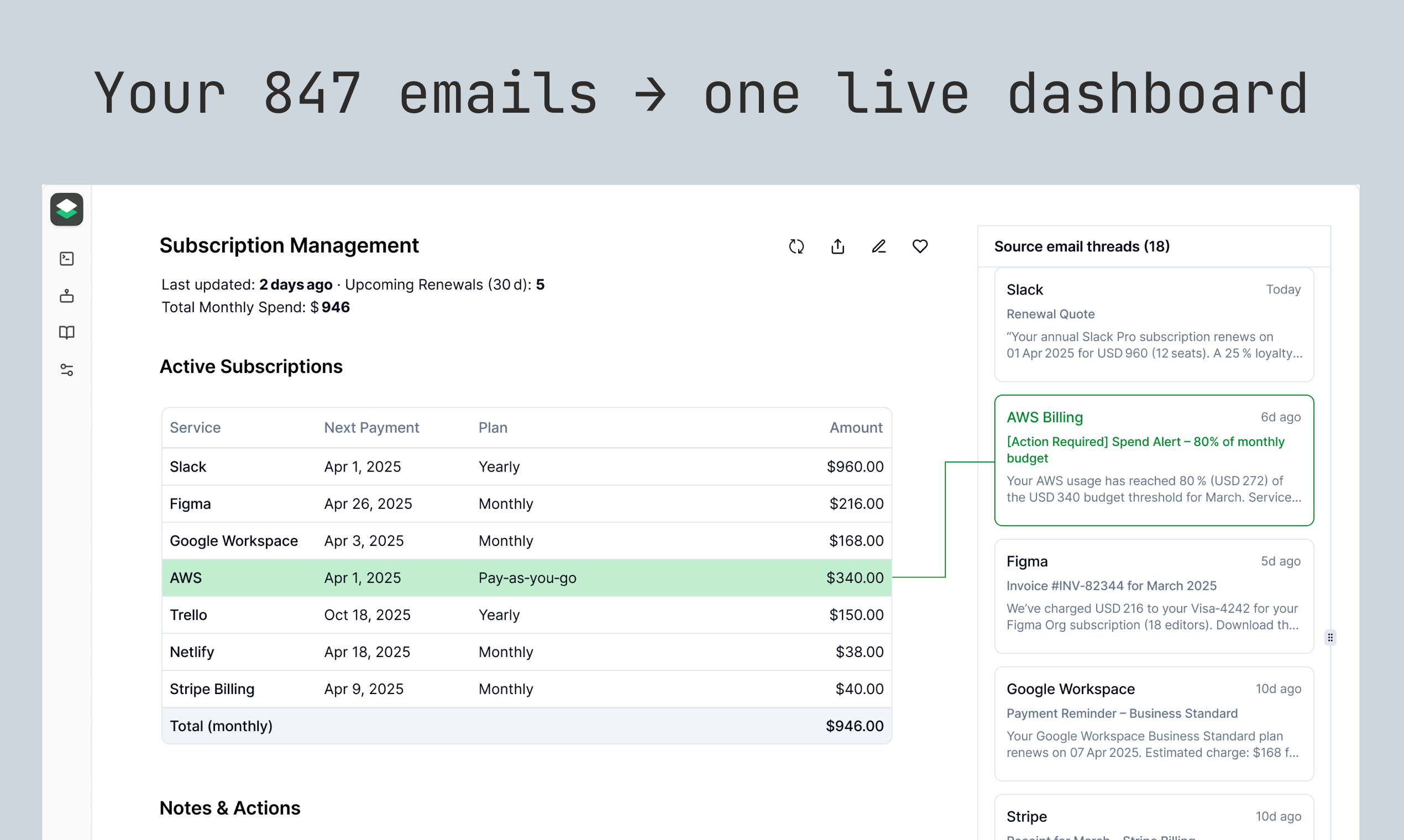Refresh the Subscription Management dashboard
Image resolution: width=1404 pixels, height=840 pixels.
[x=796, y=246]
